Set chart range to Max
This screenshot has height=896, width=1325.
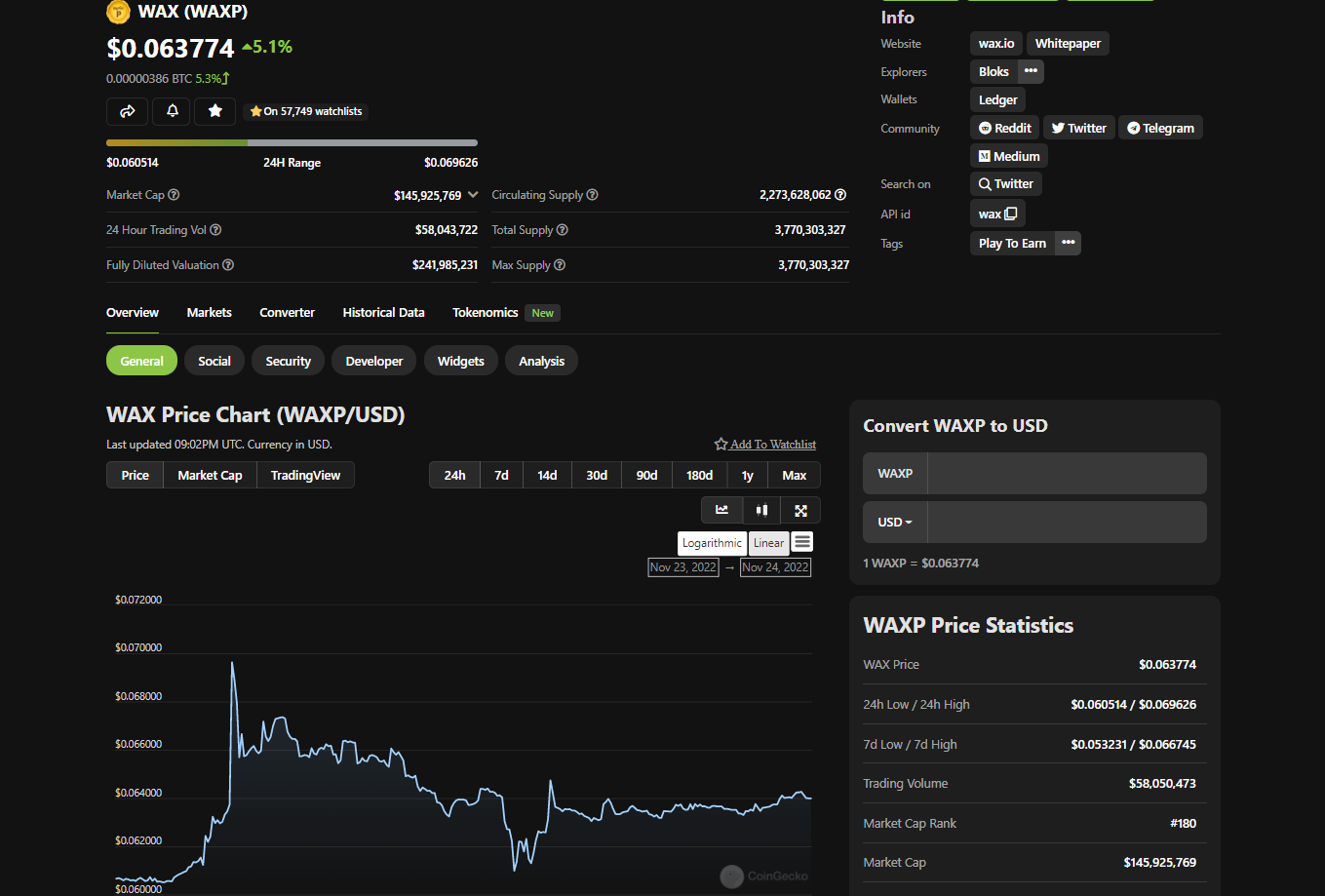coord(795,475)
